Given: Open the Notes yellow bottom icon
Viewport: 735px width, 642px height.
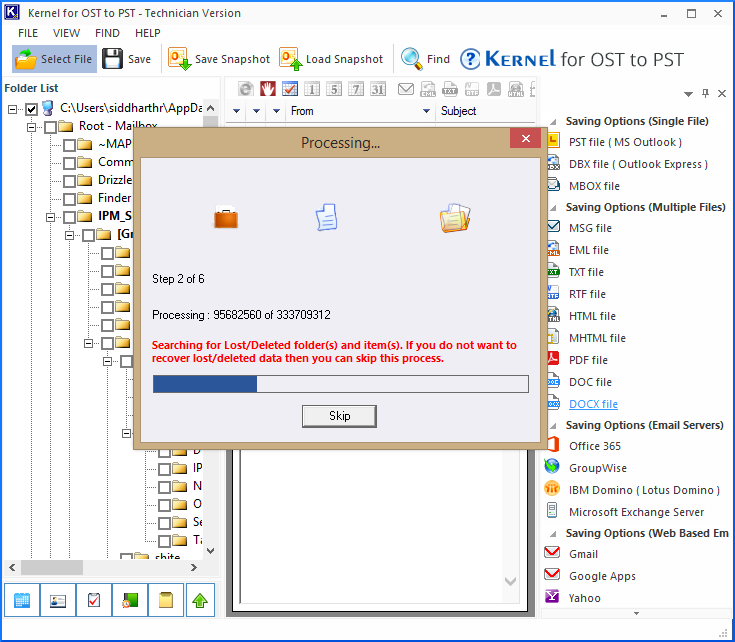Looking at the screenshot, I should (x=166, y=600).
